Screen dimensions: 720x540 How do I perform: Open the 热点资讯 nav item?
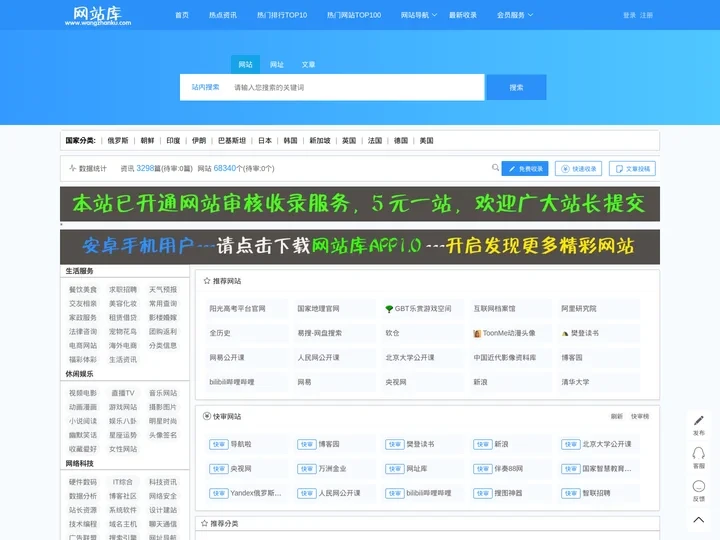(223, 15)
